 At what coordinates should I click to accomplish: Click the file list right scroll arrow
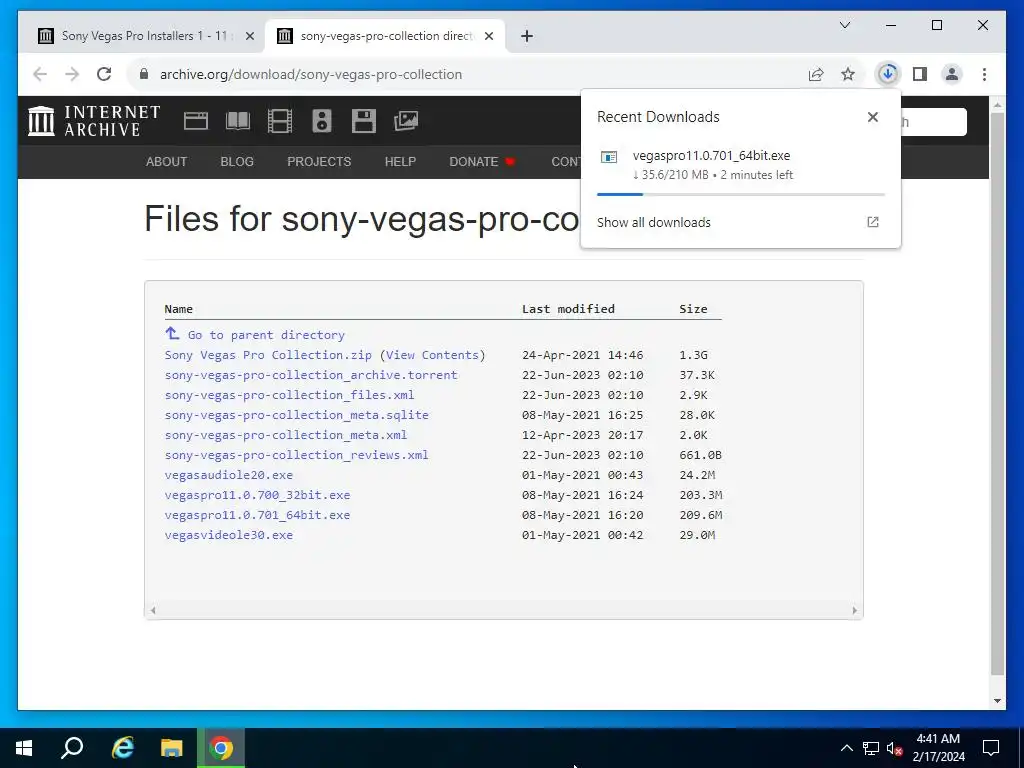tap(854, 611)
